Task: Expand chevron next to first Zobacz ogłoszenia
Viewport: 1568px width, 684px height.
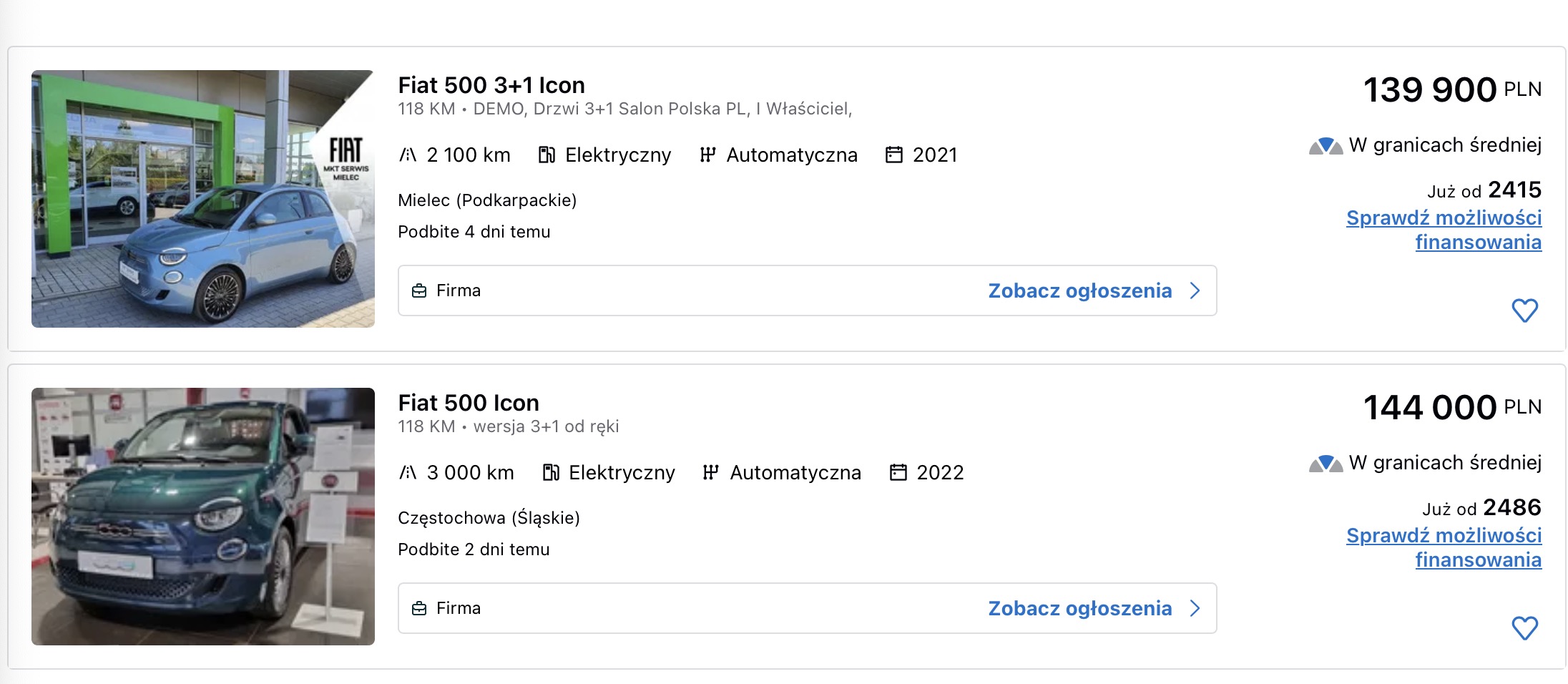Action: click(1195, 290)
